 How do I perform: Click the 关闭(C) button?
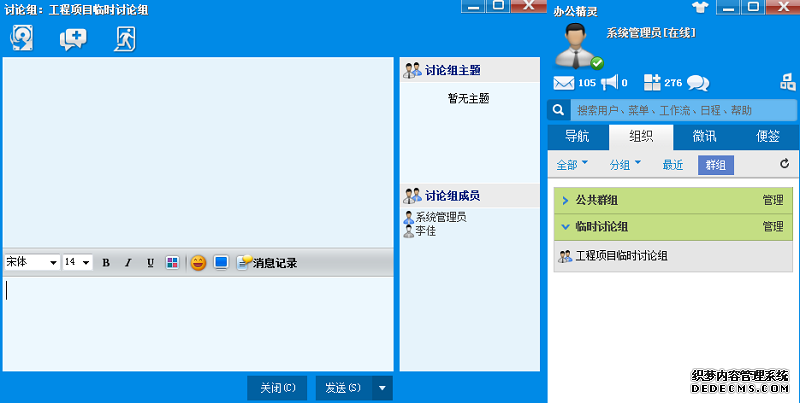point(277,388)
